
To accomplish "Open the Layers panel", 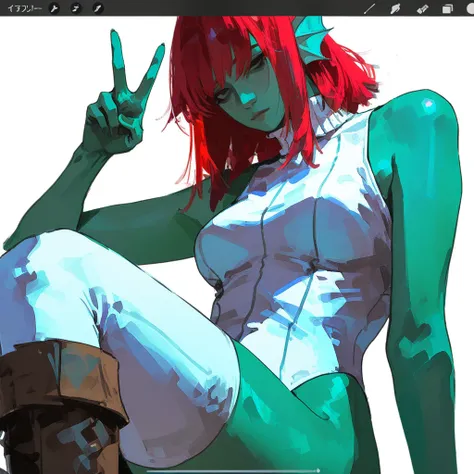I will [x=448, y=9].
